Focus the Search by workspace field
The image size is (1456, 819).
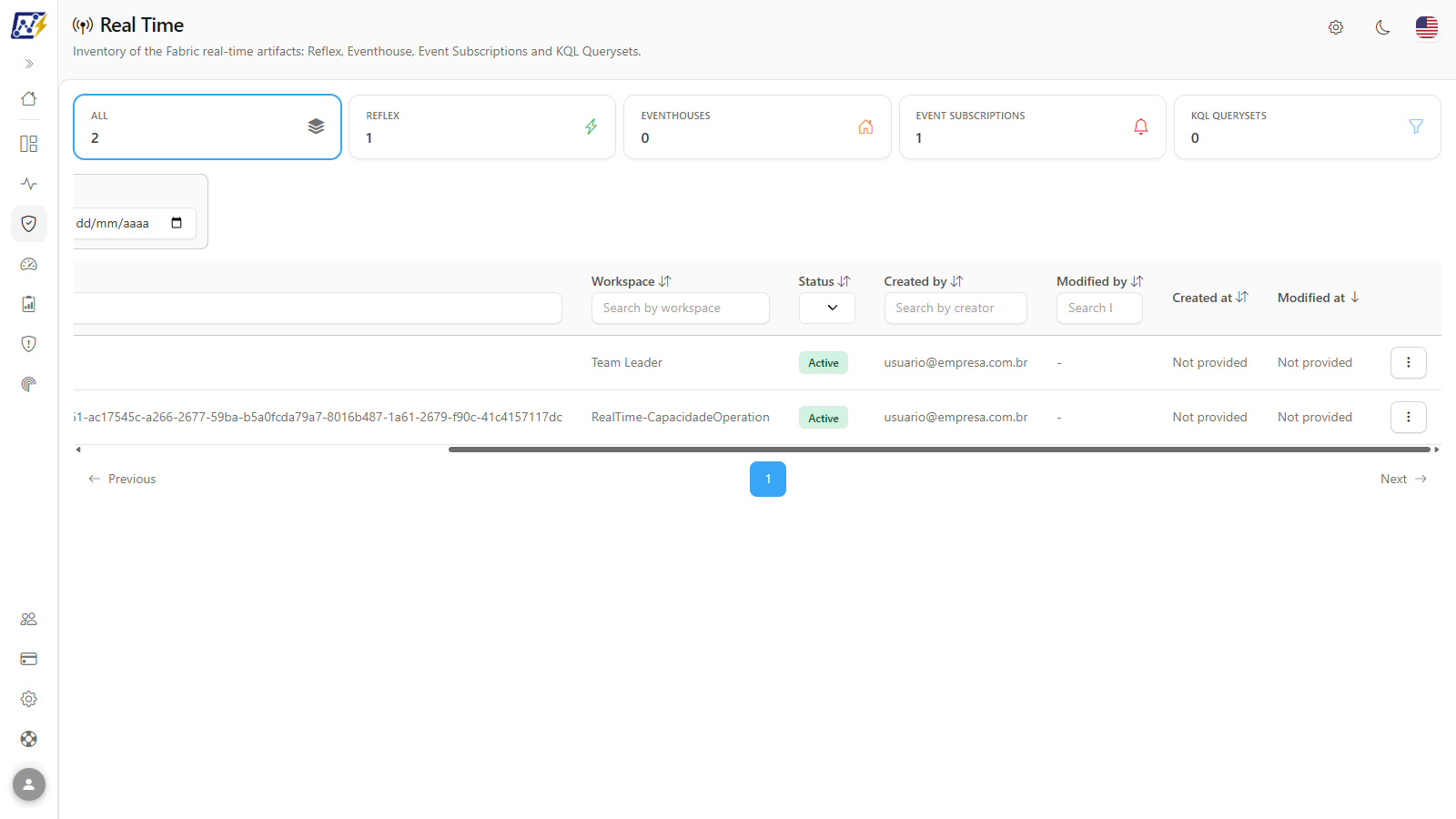pyautogui.click(x=681, y=308)
